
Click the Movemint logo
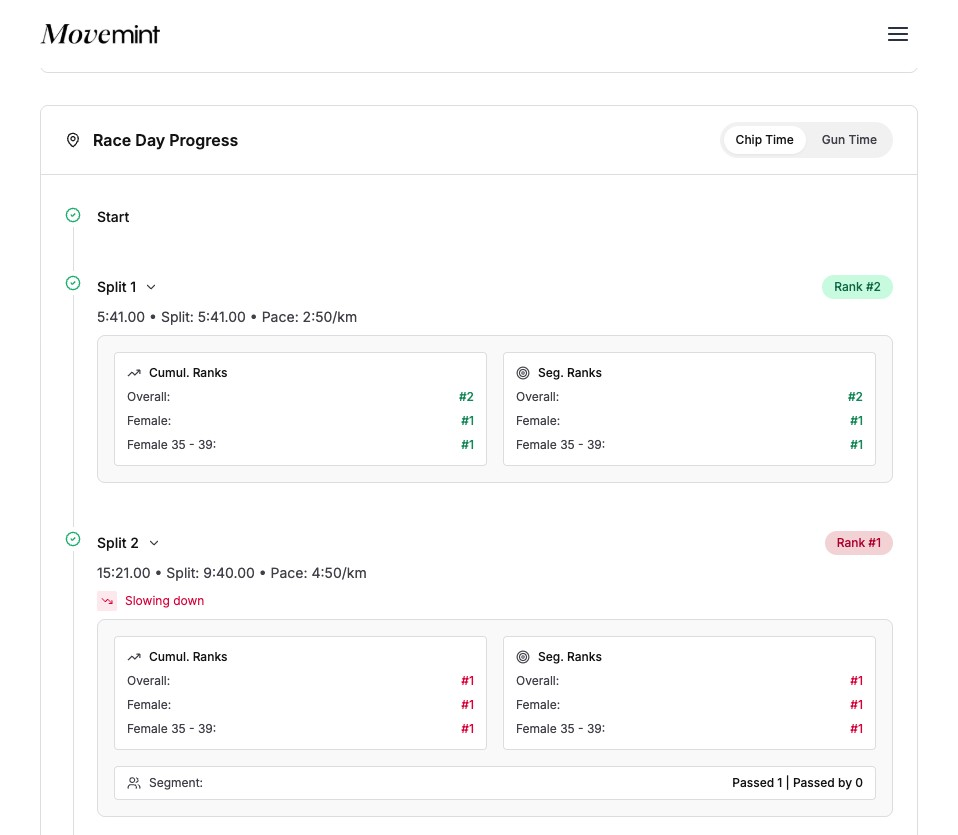[x=100, y=34]
